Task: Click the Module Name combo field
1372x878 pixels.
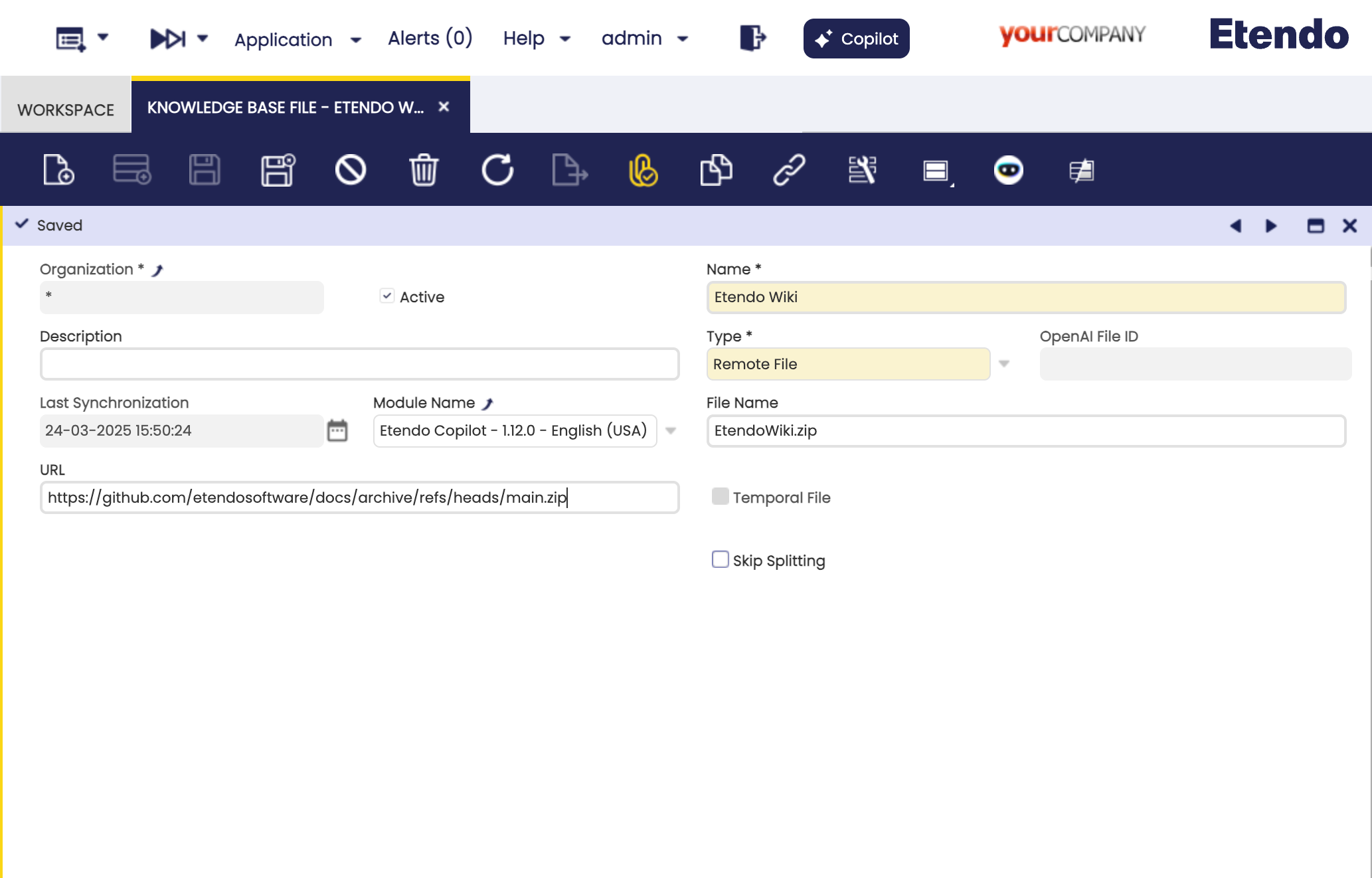Action: [515, 431]
